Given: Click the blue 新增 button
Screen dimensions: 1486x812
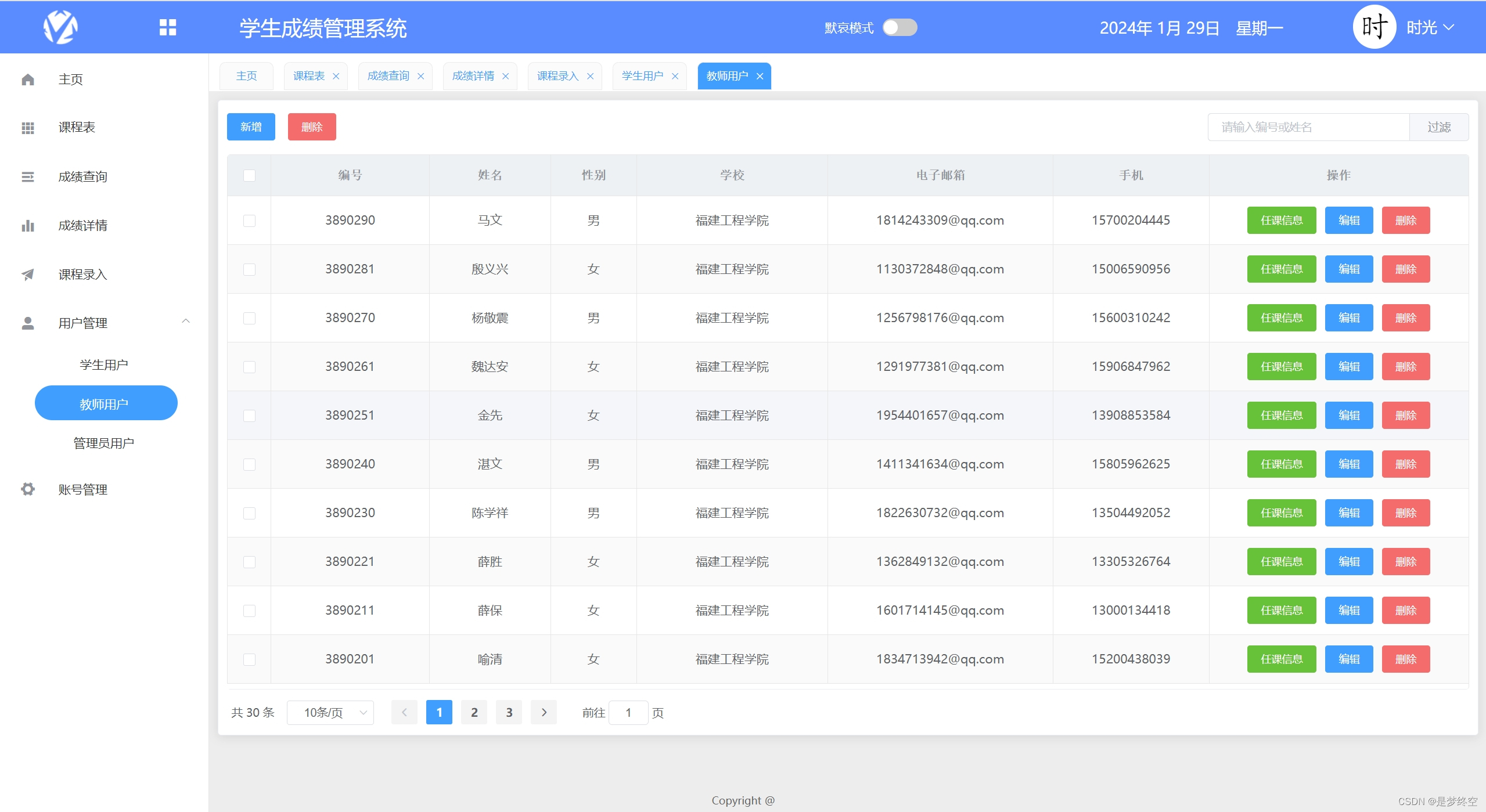Looking at the screenshot, I should pos(251,127).
